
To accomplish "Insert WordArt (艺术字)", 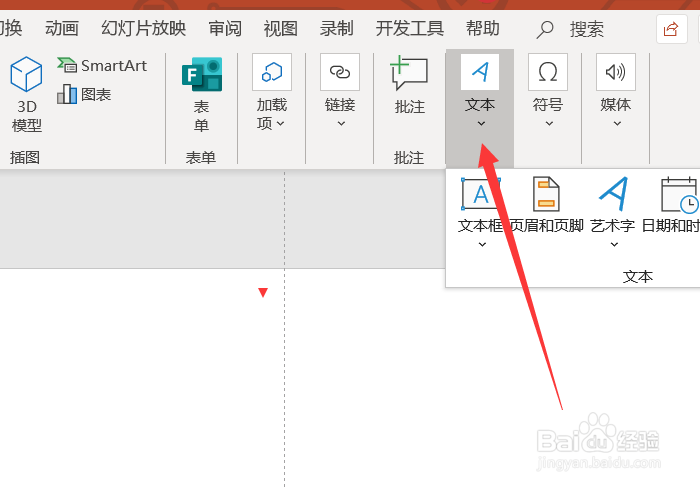I will 613,205.
